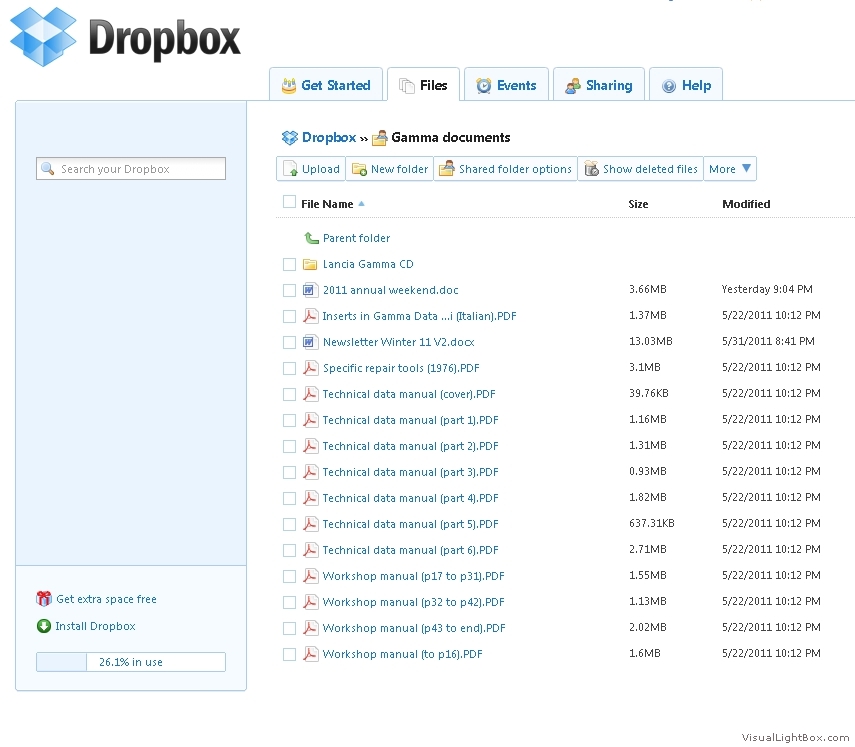Viewport: 855px width, 747px height.
Task: Click the PDF icon for Inserts in Gamma Data
Action: (x=310, y=316)
